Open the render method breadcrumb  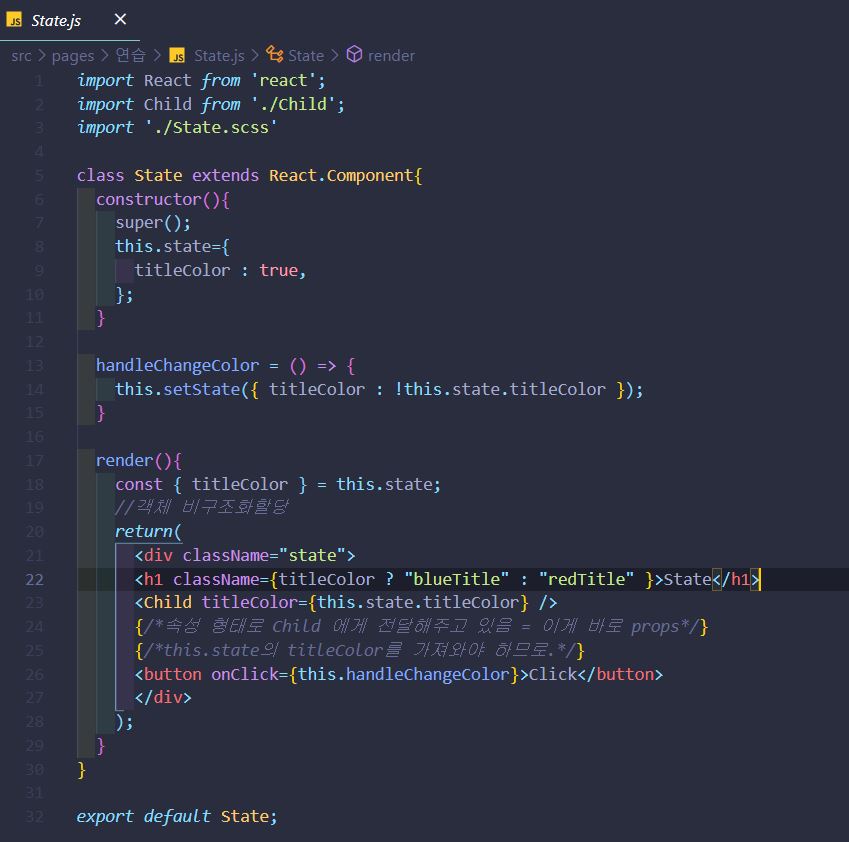click(x=391, y=56)
